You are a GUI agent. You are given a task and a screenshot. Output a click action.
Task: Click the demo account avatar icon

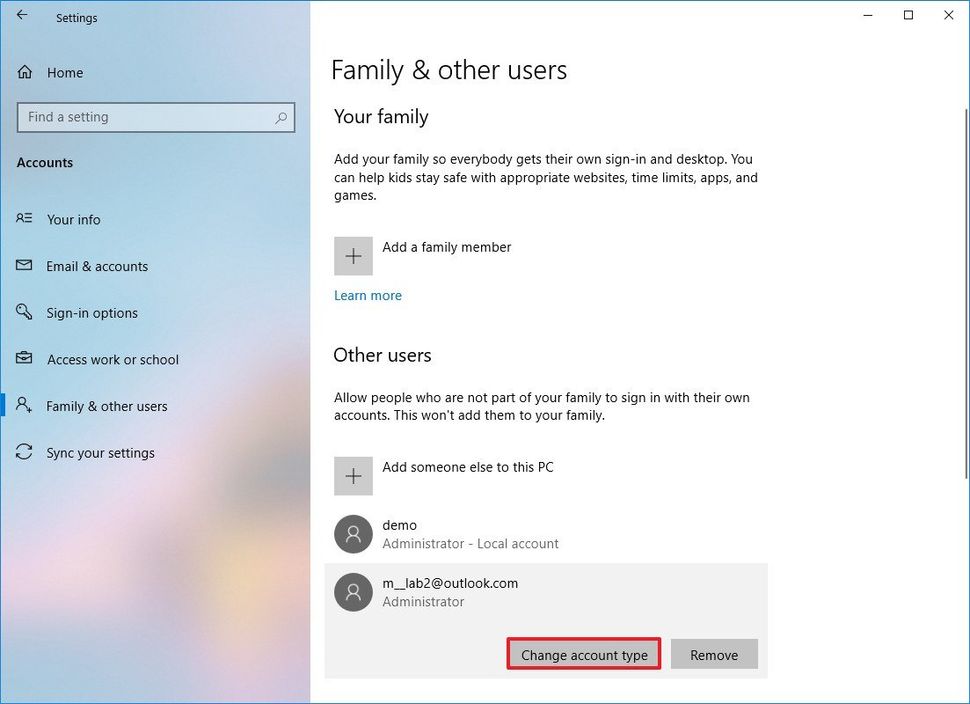coord(353,533)
